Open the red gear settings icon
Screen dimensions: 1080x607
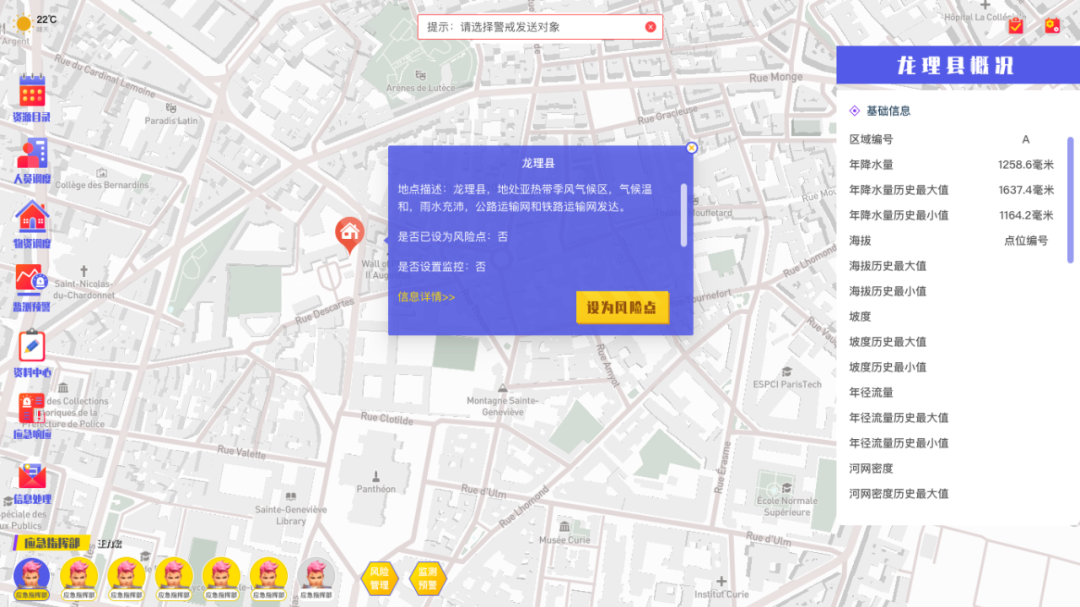point(1052,26)
